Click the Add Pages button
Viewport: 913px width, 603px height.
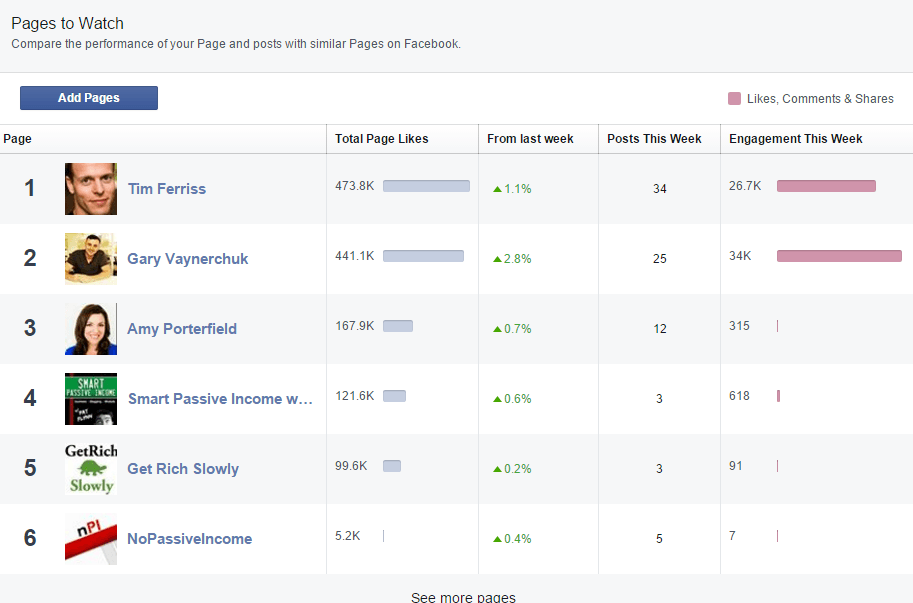point(89,98)
